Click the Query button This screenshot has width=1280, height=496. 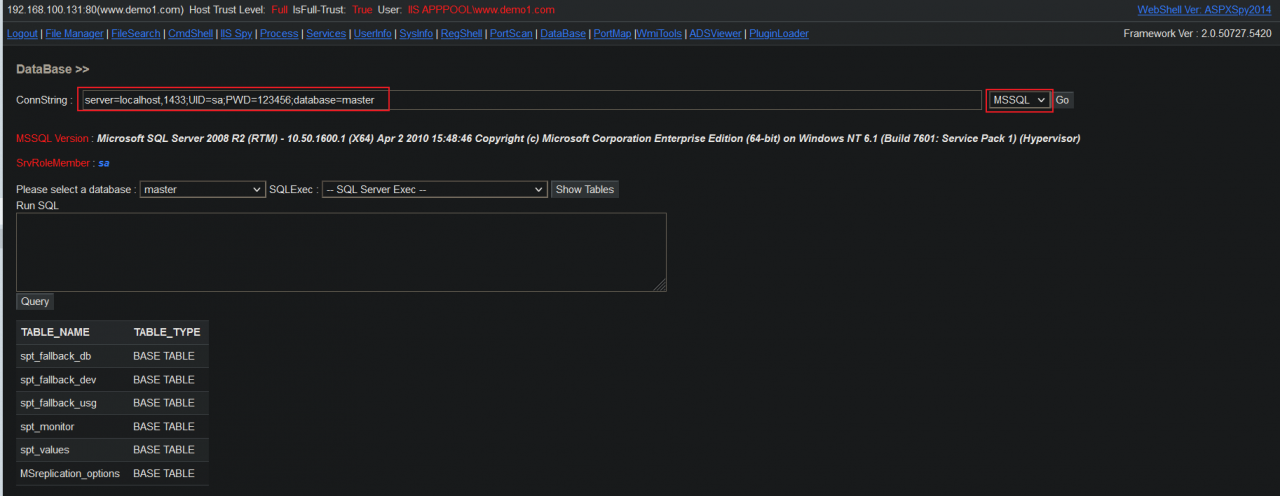35,301
